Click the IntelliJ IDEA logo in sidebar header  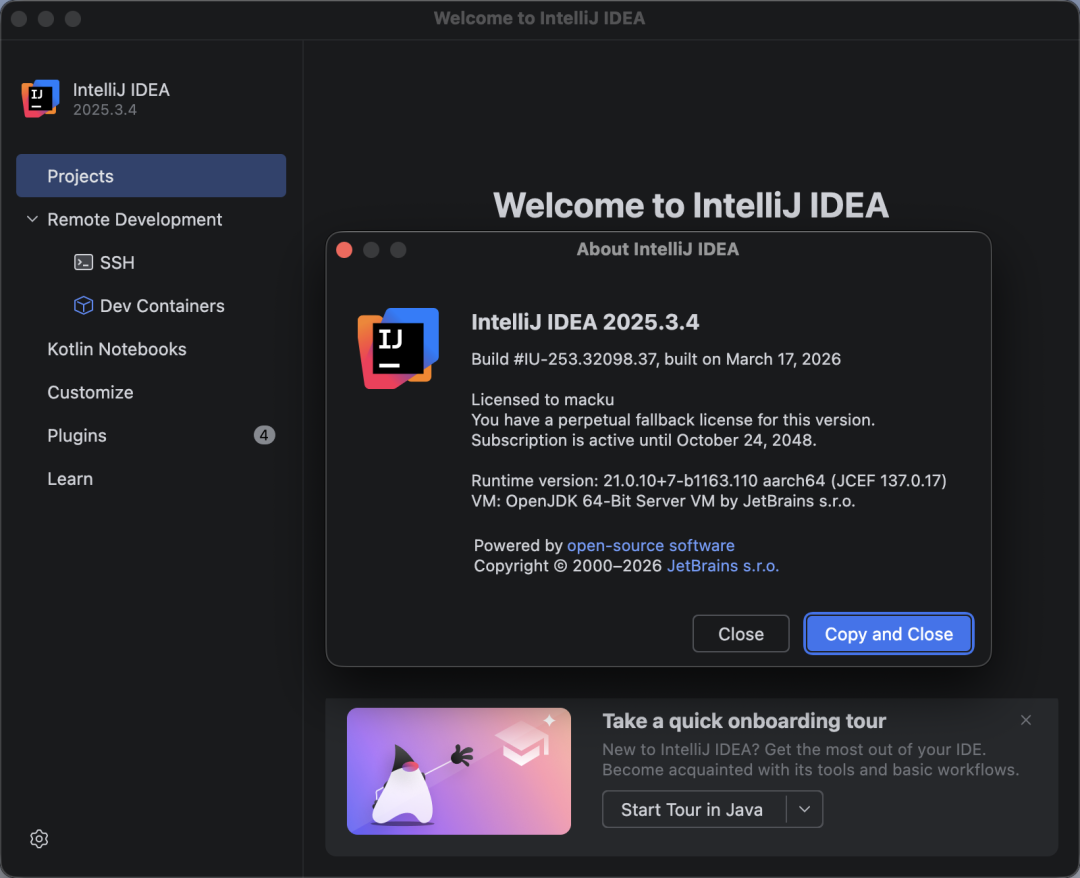point(40,98)
